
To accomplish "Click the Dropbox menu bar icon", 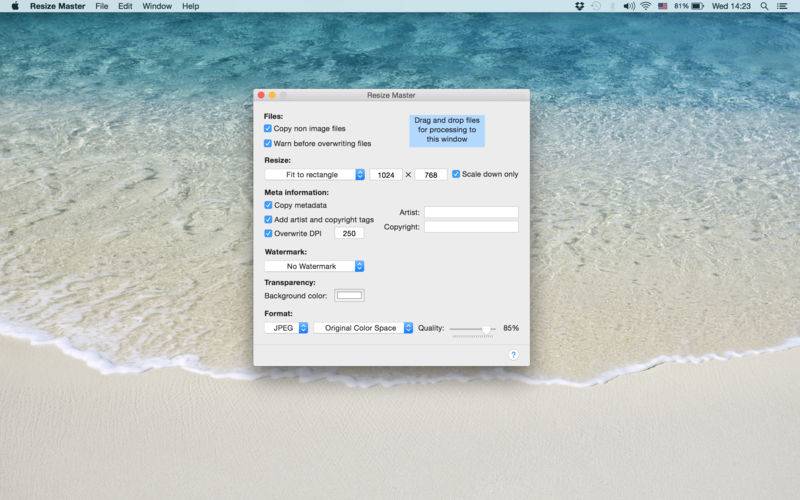I will pos(579,6).
